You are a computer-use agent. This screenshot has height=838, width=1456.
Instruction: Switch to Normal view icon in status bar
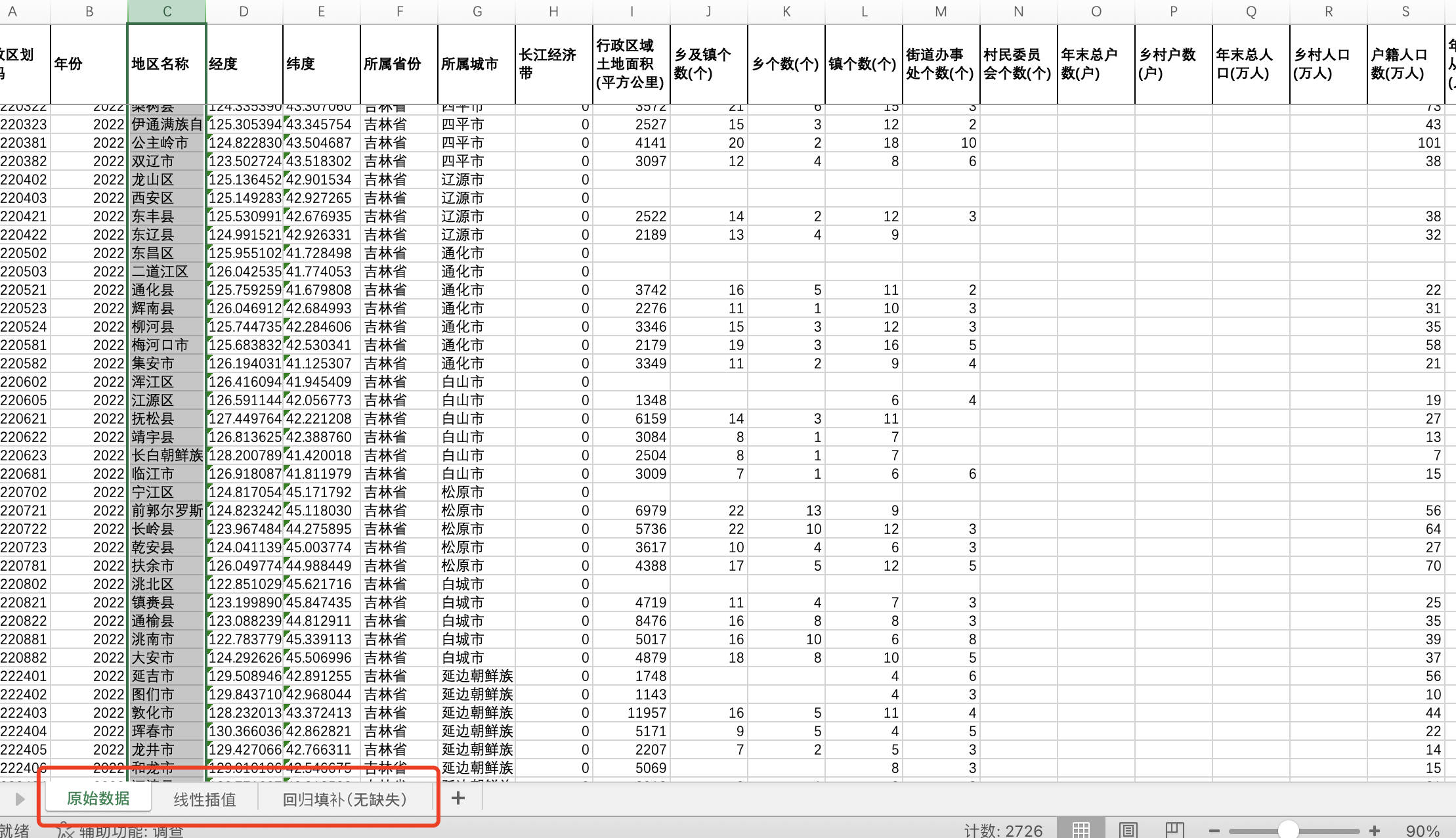click(1081, 830)
